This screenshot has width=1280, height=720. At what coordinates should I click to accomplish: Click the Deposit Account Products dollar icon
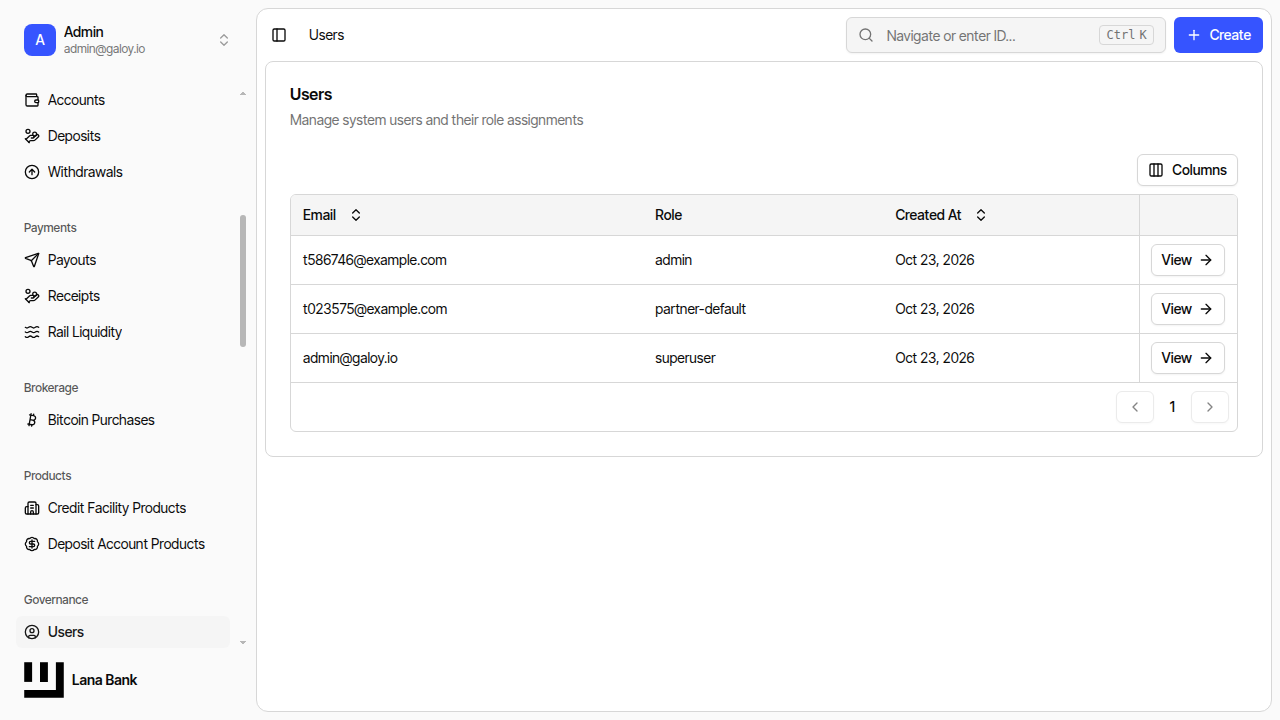coord(32,544)
